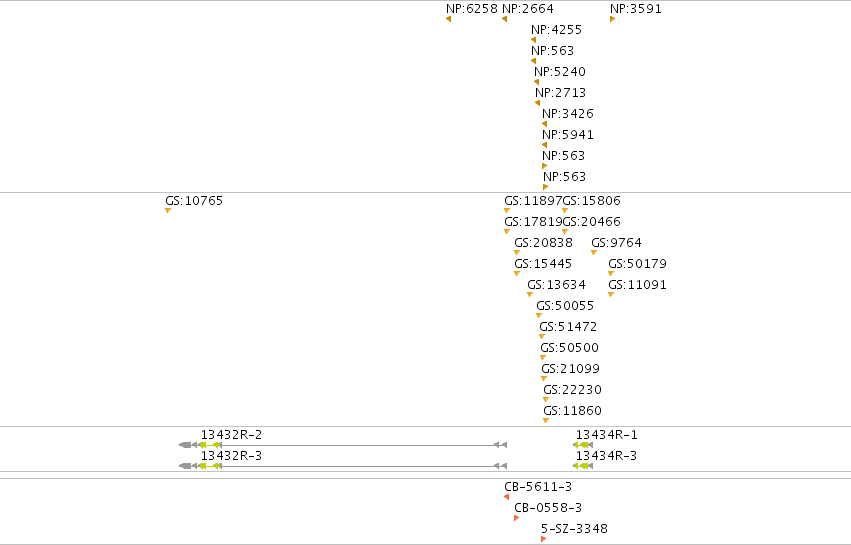This screenshot has height=545, width=851.
Task: Click the 13432R-2 transcript name
Action: click(232, 435)
